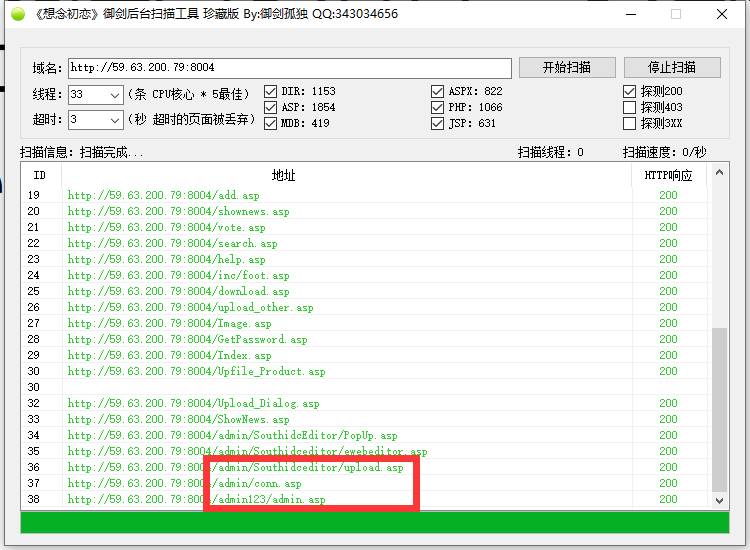Click the 扫描线程: 0 status text

coord(551,153)
